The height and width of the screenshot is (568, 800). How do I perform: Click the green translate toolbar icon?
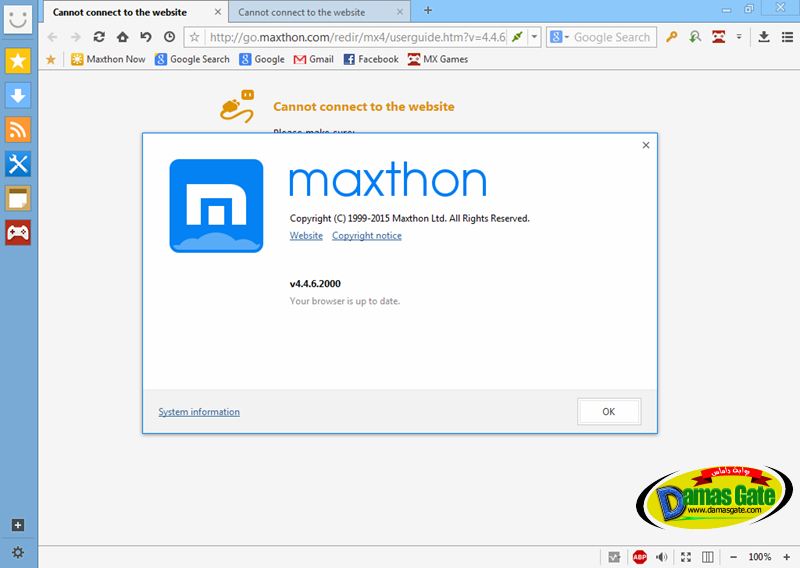coord(695,37)
